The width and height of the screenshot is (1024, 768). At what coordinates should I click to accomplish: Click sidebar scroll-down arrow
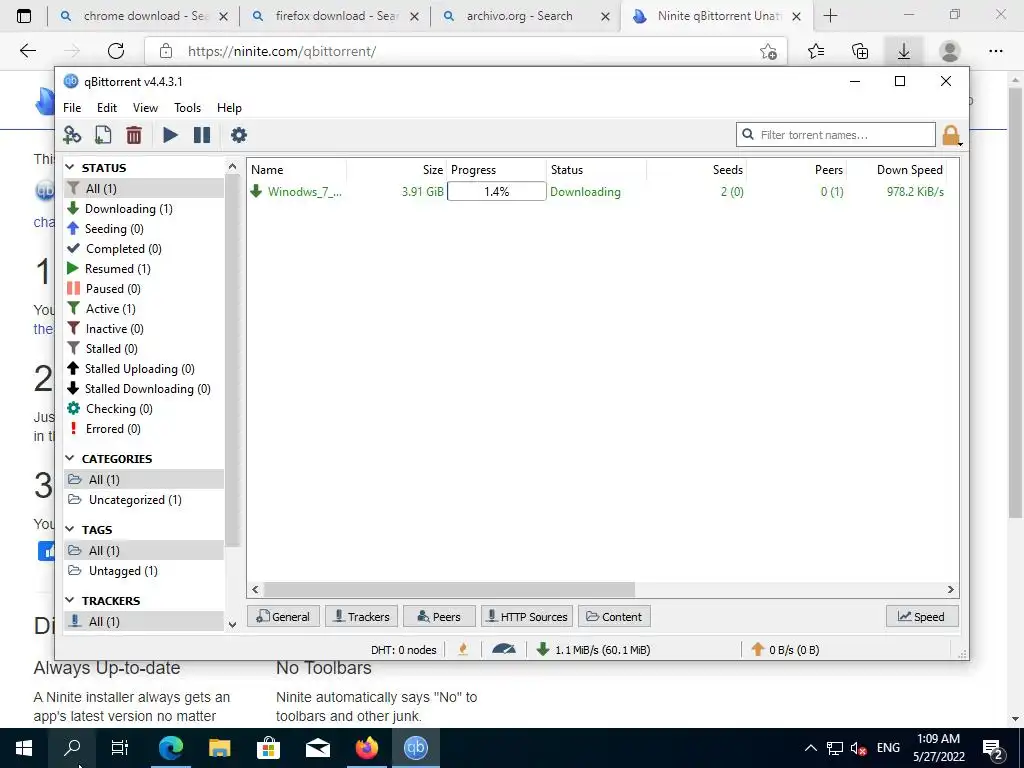pyautogui.click(x=232, y=624)
